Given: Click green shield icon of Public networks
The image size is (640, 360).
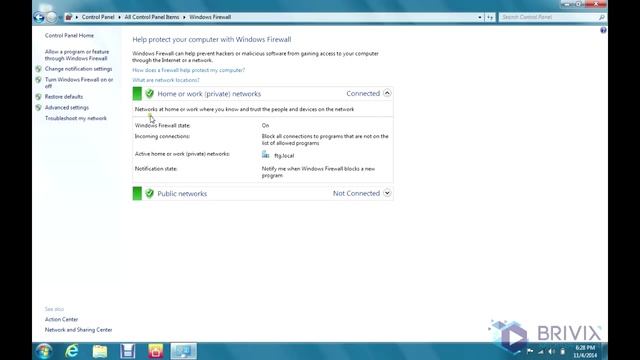Looking at the screenshot, I should click(149, 193).
